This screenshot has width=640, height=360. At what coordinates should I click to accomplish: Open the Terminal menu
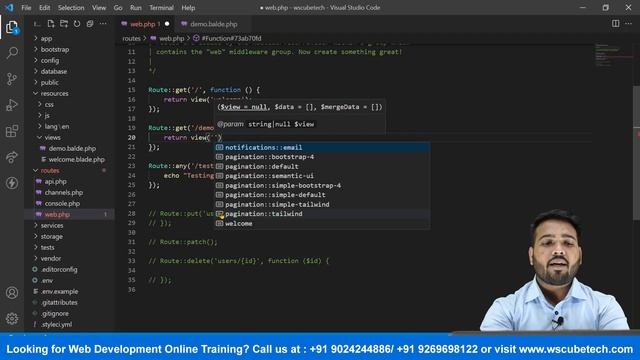coord(161,8)
